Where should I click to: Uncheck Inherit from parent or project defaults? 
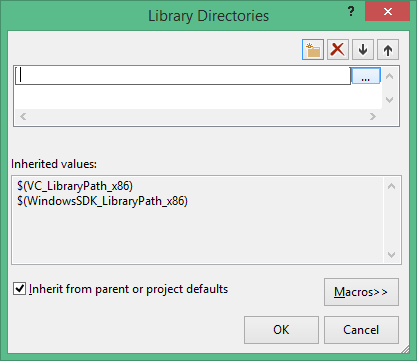(19, 288)
